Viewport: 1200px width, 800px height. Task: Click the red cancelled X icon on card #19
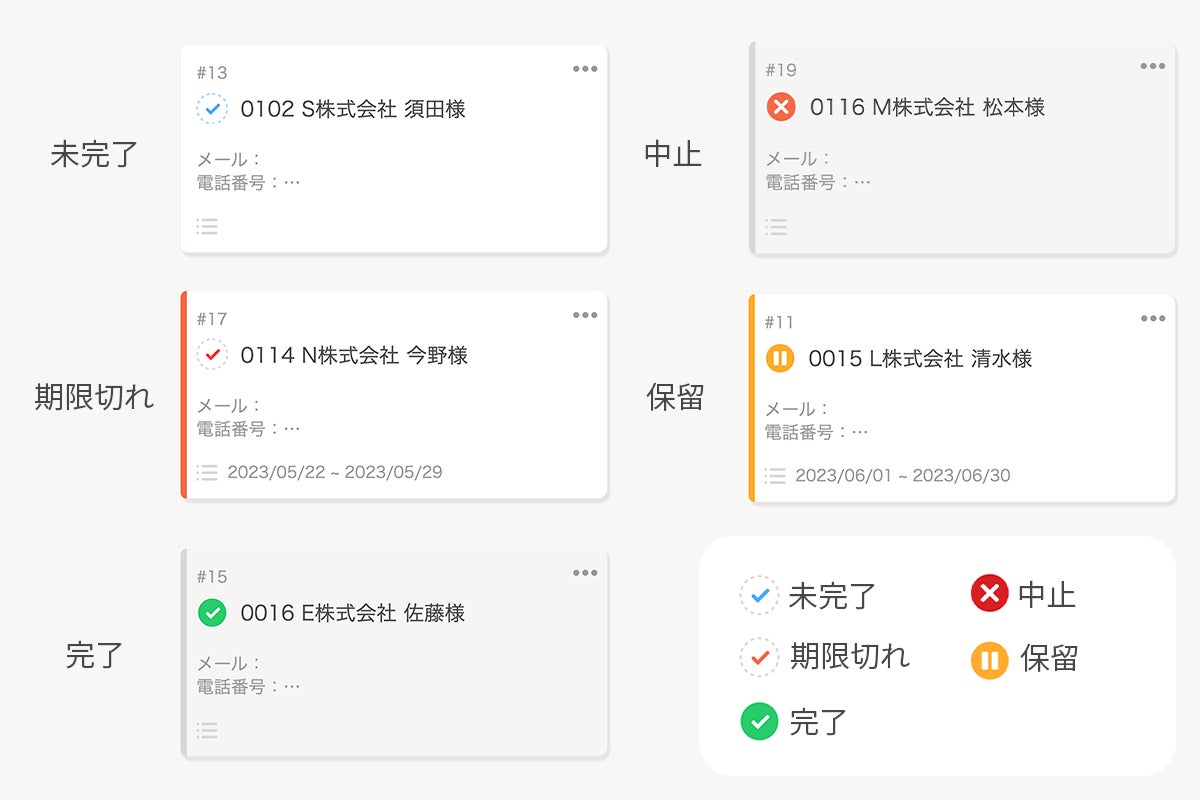point(781,107)
